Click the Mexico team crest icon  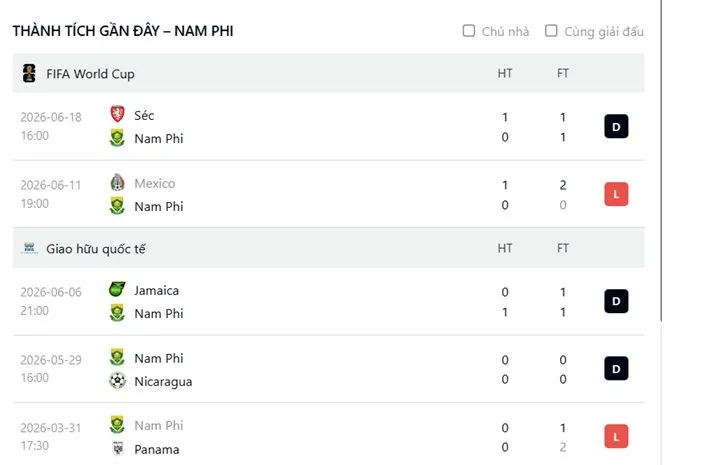(x=118, y=182)
